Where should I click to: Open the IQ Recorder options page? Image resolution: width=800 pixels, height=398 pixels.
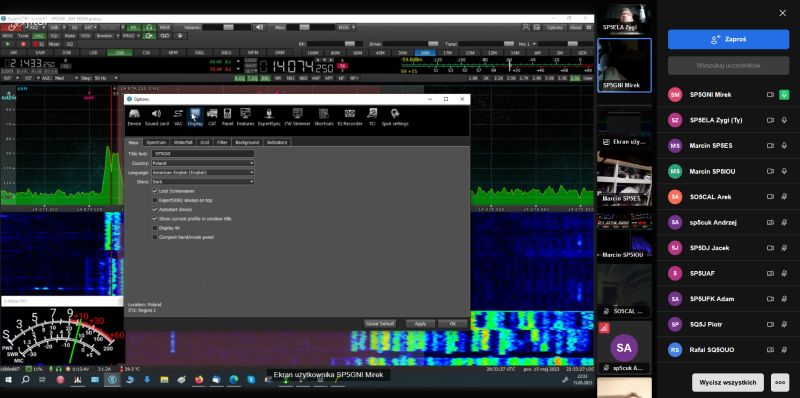(349, 117)
